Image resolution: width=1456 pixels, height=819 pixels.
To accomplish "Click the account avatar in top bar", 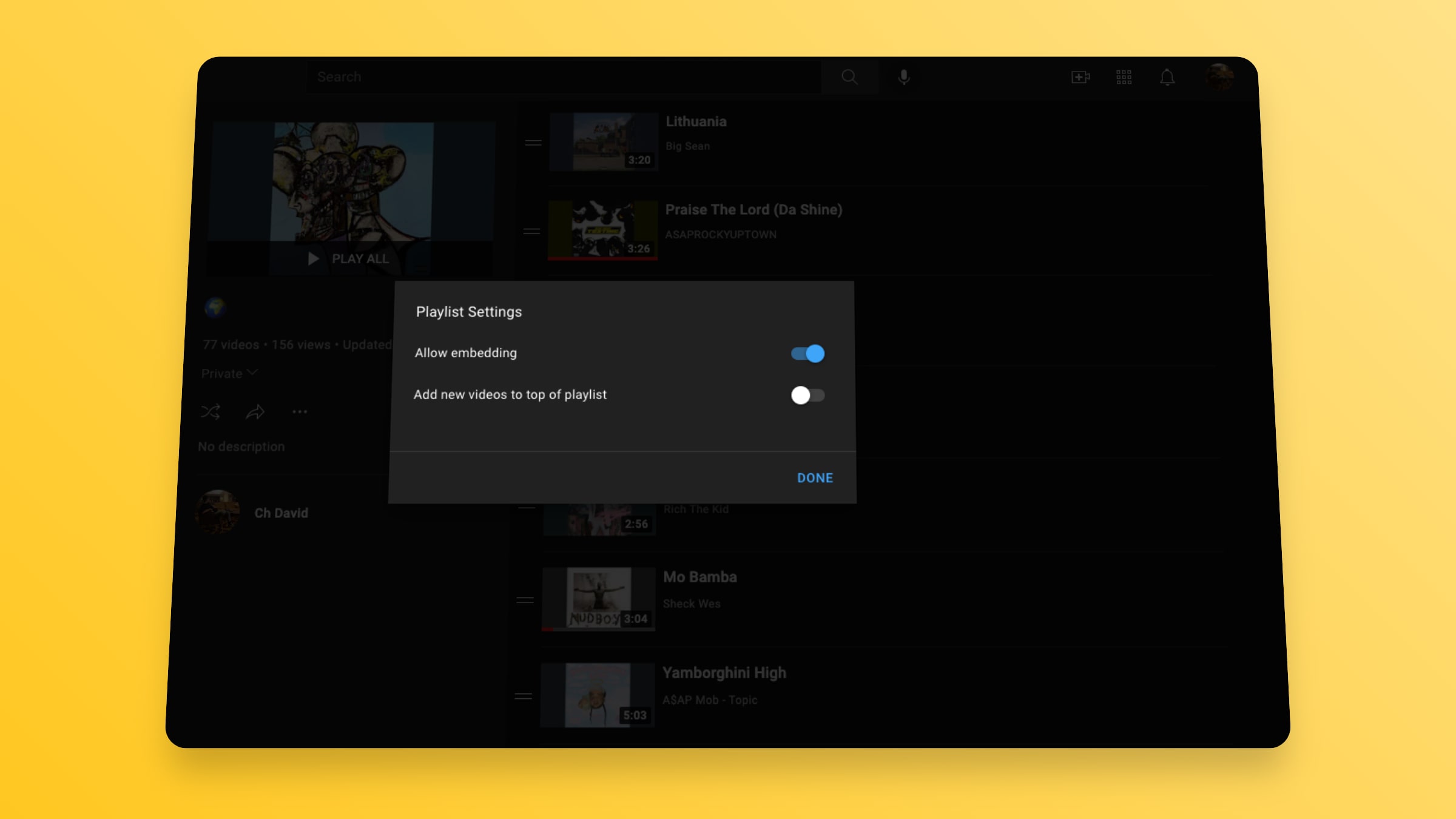I will [x=1219, y=77].
